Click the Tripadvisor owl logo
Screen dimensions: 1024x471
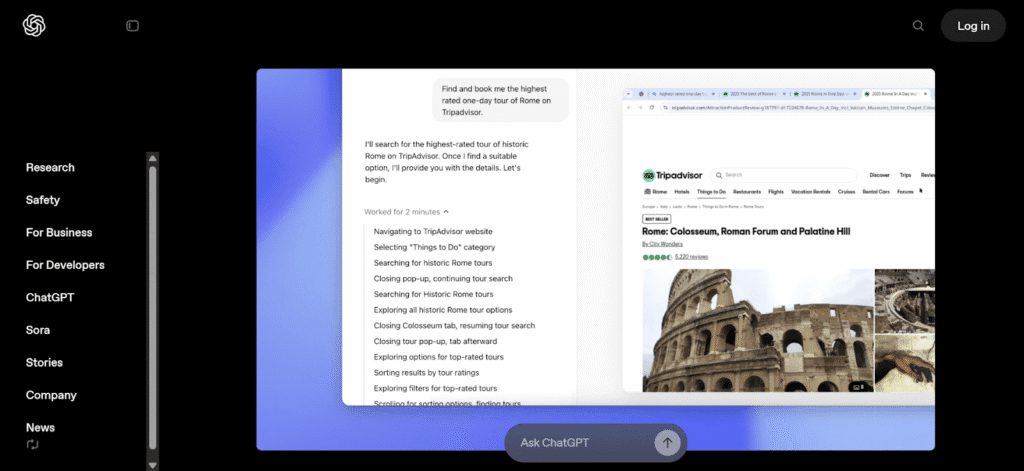[x=648, y=175]
